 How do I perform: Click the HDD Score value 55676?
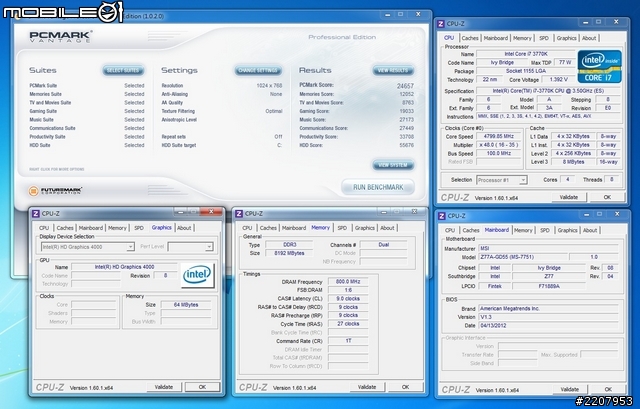coord(407,145)
